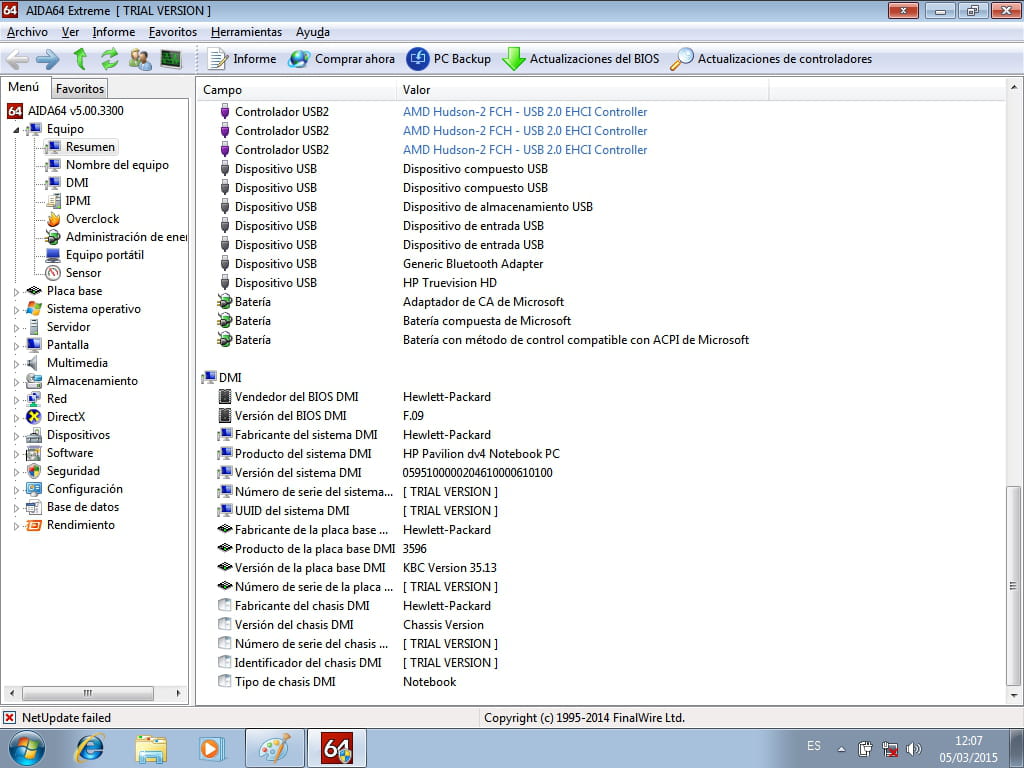Open the Windows Start button
This screenshot has width=1024, height=768.
click(x=27, y=748)
